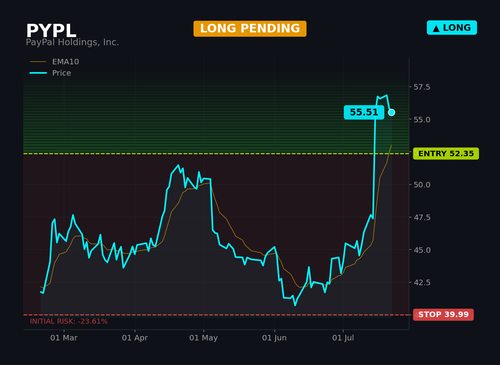Click the 45.0 price axis label
This screenshot has width=500, height=365.
tap(422, 250)
